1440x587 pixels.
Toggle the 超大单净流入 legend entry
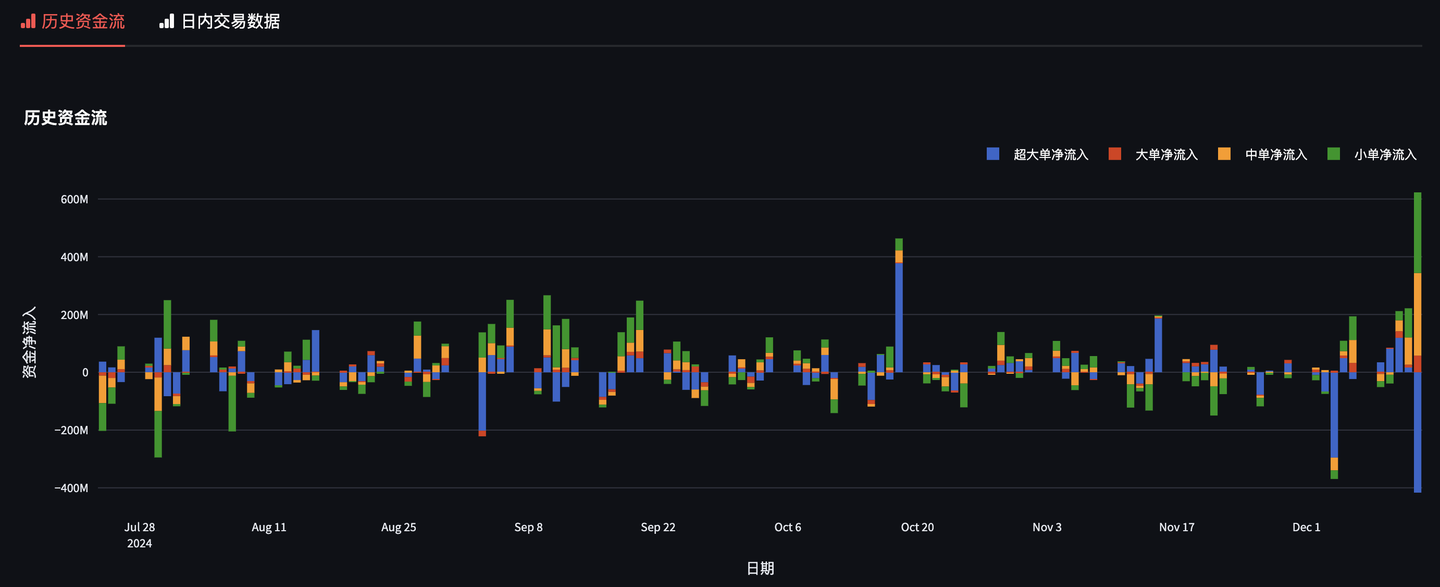(x=1037, y=154)
